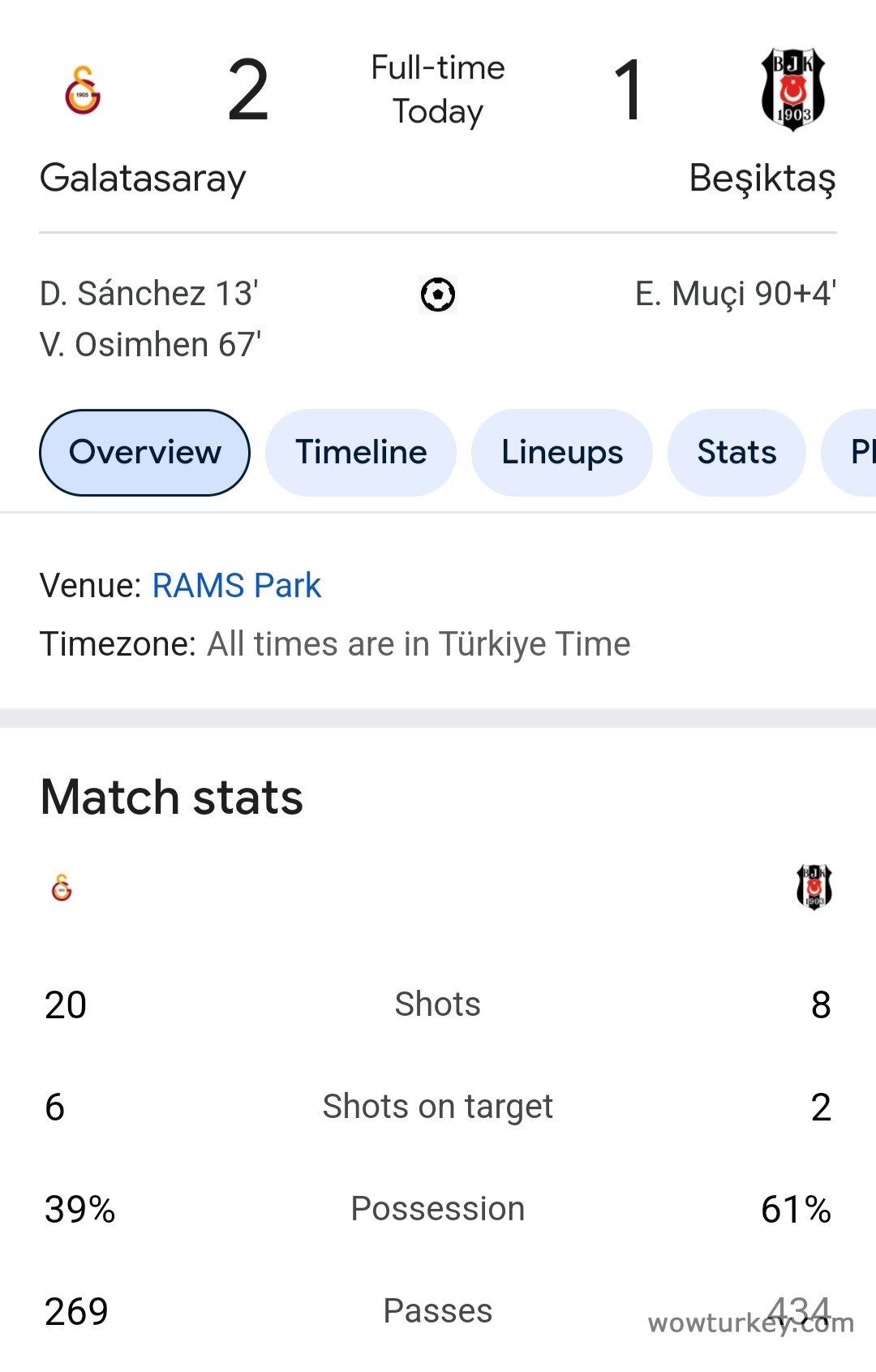The image size is (876, 1372).
Task: Switch to the Timeline tab
Action: point(361,453)
